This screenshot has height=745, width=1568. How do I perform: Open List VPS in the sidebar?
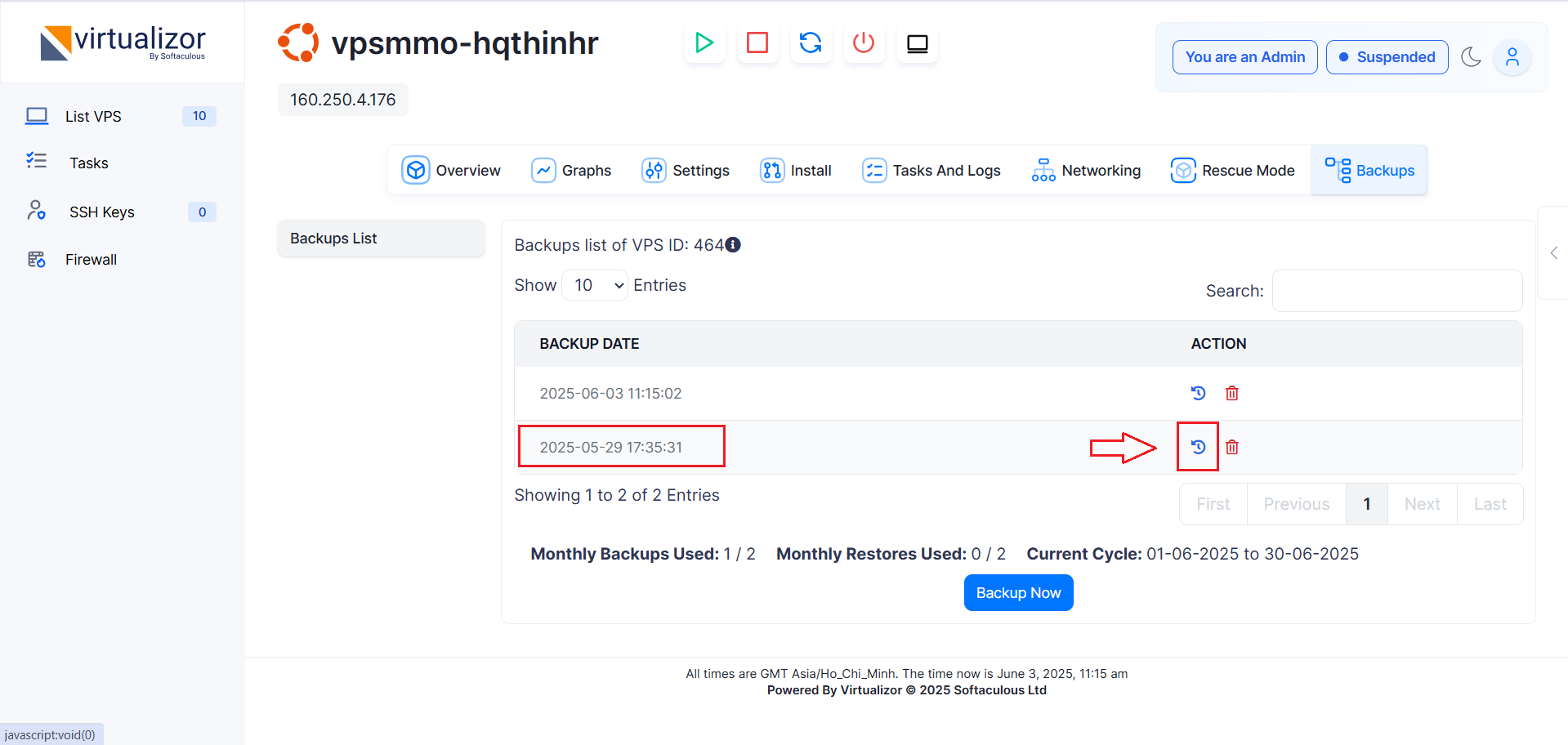pyautogui.click(x=93, y=116)
